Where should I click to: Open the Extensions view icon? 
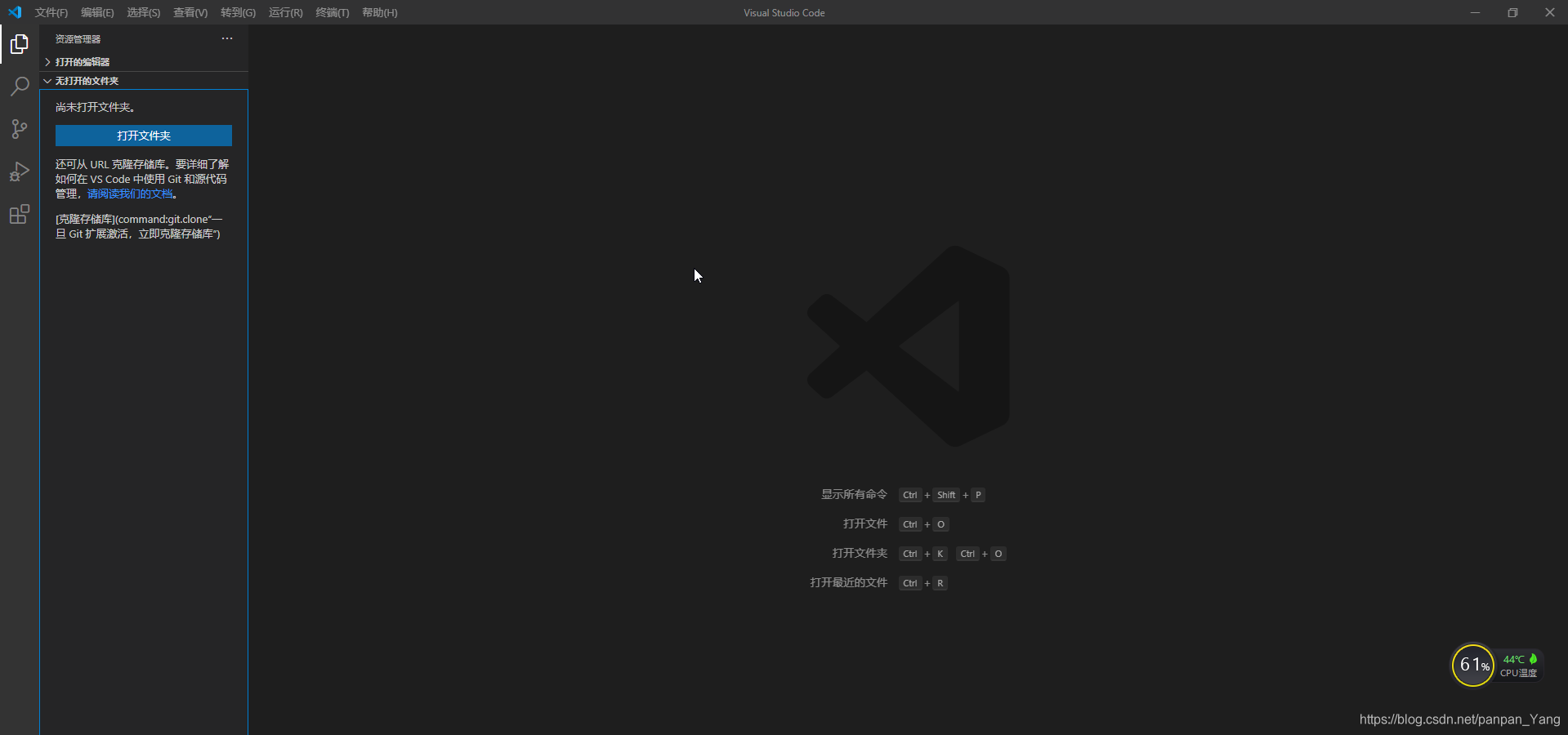[x=20, y=214]
